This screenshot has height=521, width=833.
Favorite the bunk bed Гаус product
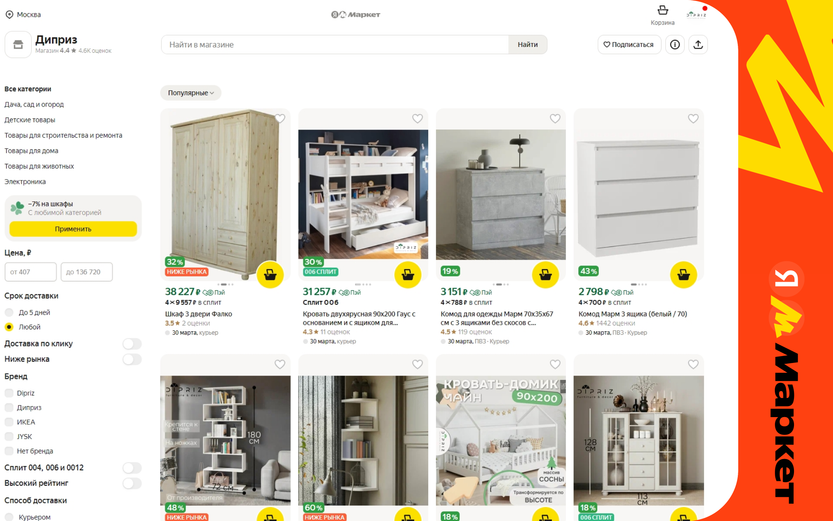coord(418,118)
